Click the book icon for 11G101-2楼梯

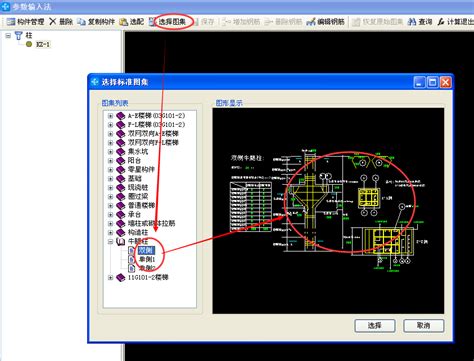point(121,277)
